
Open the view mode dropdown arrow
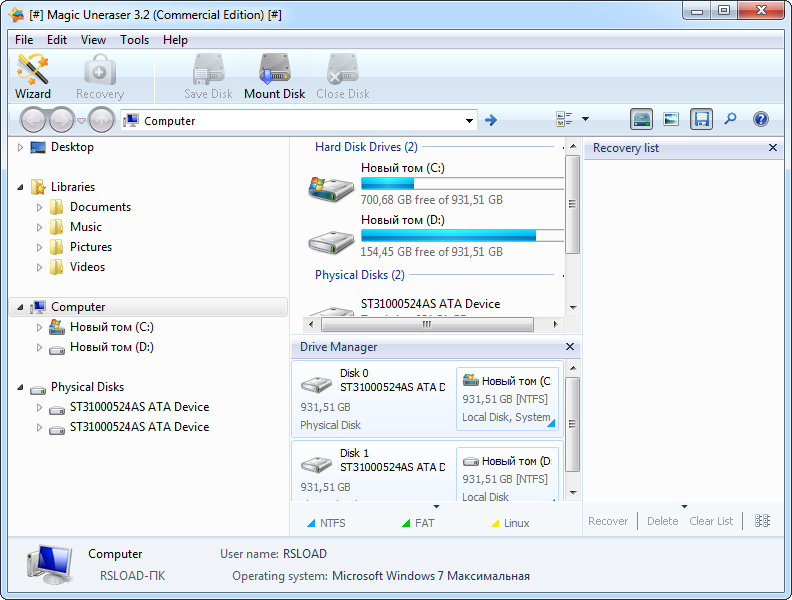[x=585, y=119]
